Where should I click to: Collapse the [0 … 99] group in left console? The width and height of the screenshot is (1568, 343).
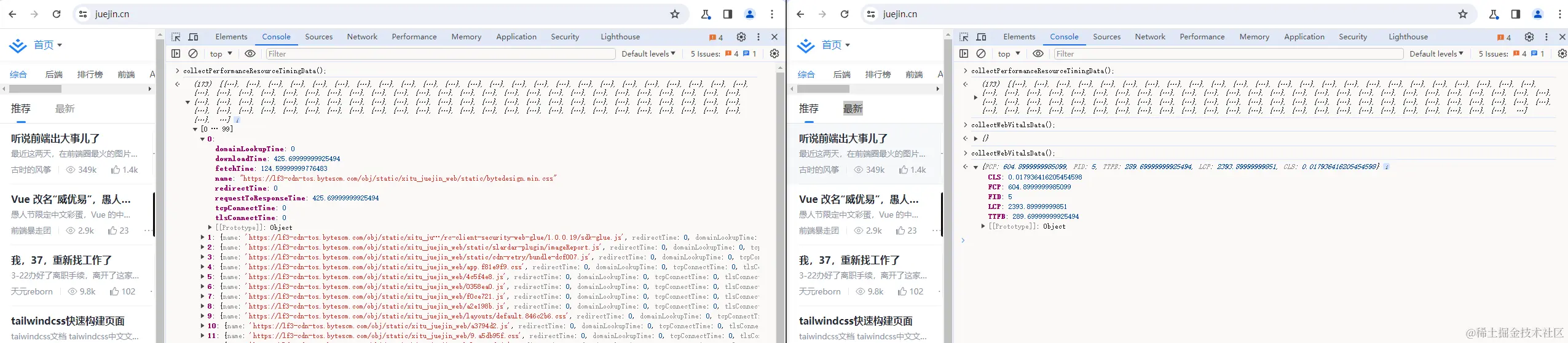point(195,129)
